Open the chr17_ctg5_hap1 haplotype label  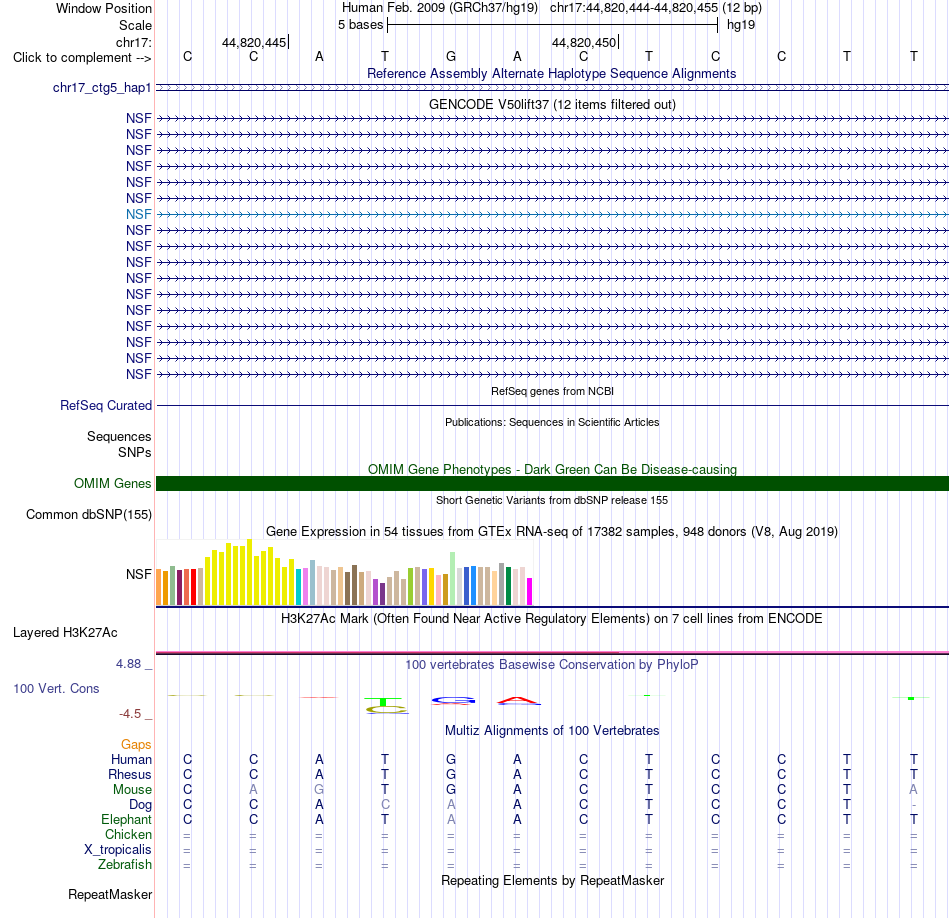coord(102,88)
